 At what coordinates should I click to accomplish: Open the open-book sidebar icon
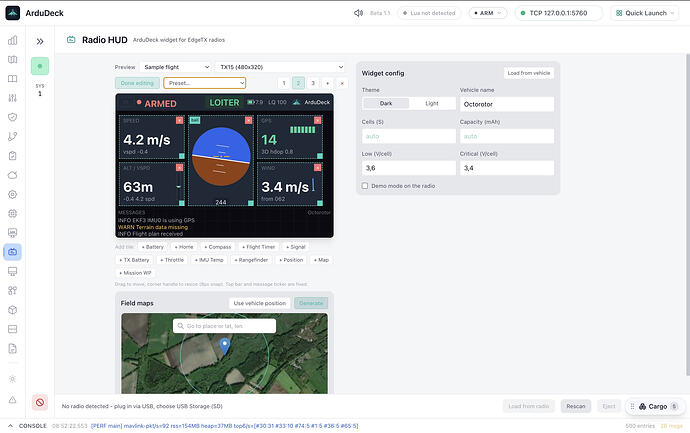[x=13, y=79]
